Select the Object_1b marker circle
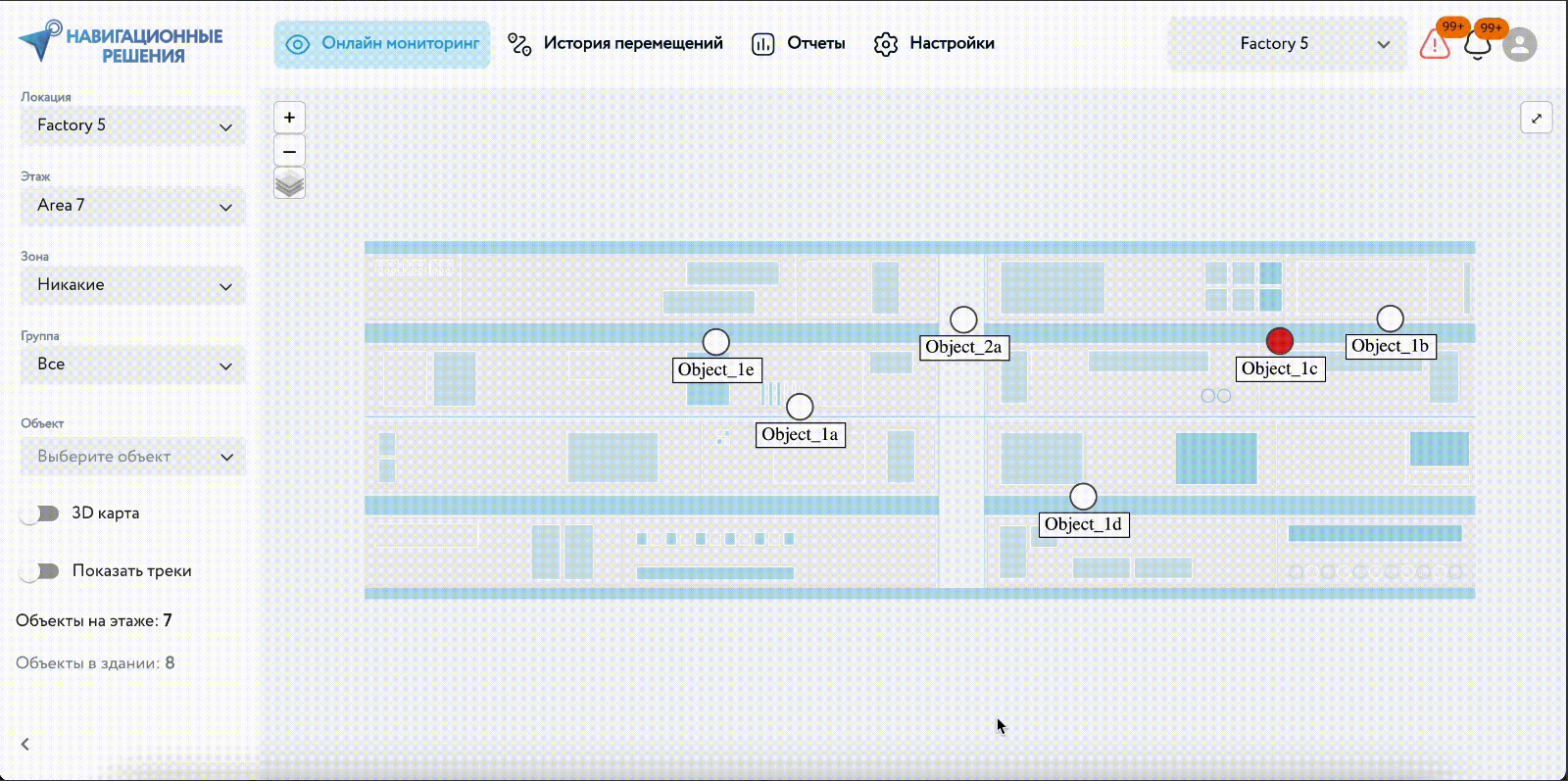1568x781 pixels. [x=1390, y=318]
